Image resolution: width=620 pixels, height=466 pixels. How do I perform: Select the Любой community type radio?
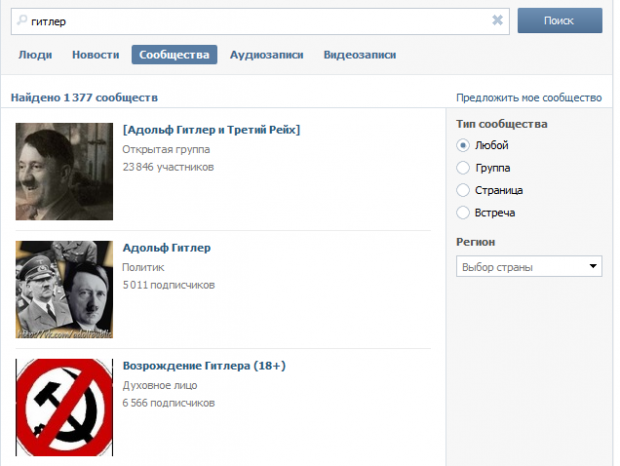coord(463,145)
